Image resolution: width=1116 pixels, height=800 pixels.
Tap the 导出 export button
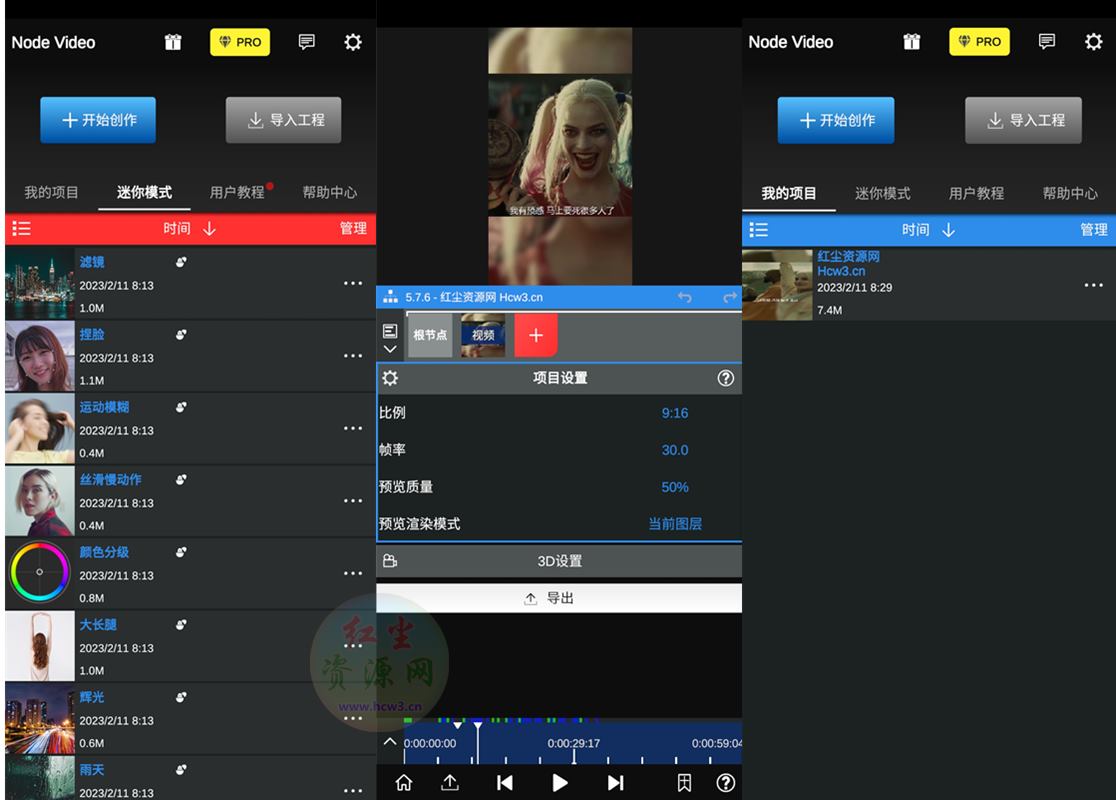click(x=559, y=598)
